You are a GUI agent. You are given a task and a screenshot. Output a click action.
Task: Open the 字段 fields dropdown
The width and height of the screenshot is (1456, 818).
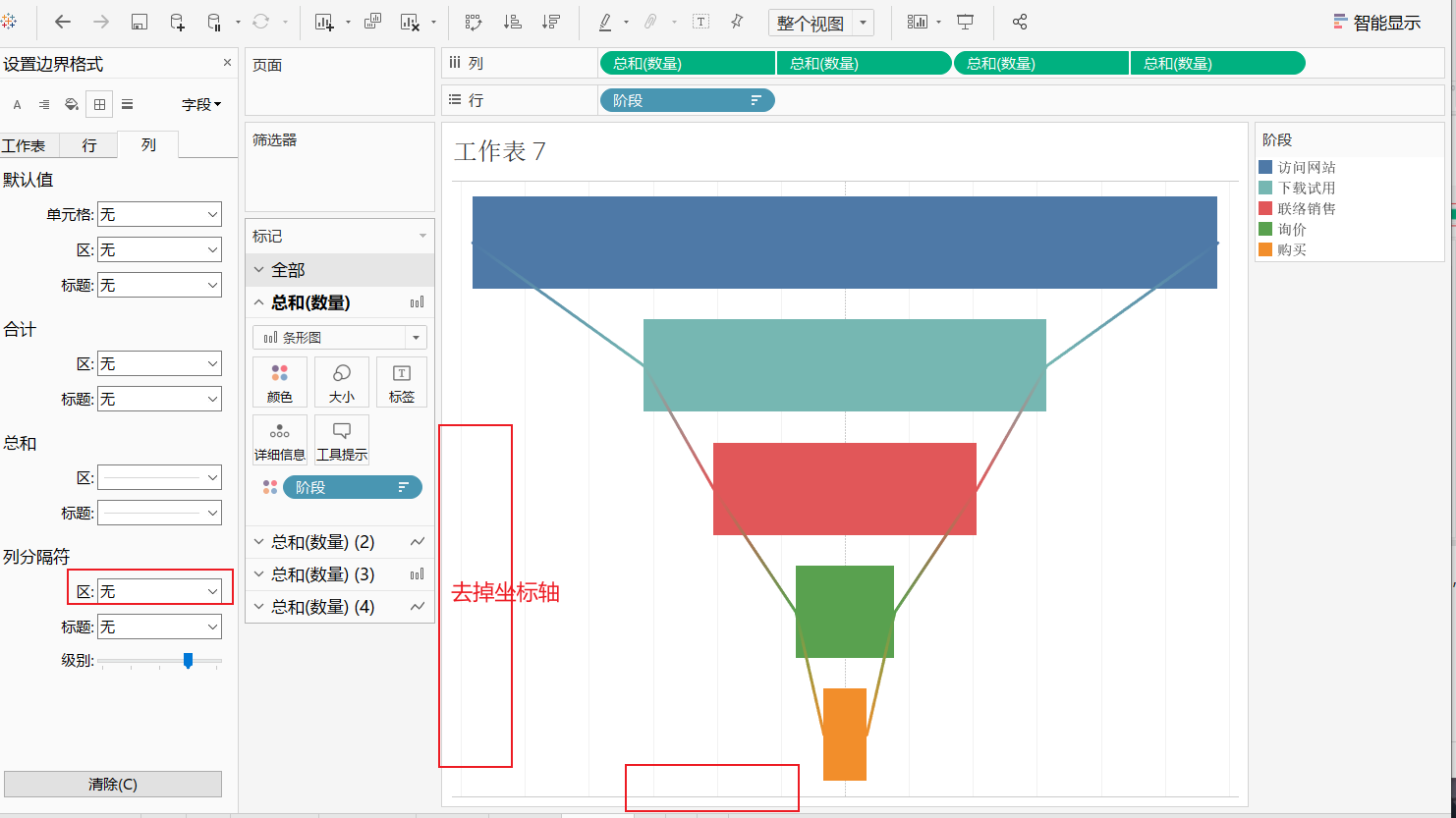click(201, 104)
